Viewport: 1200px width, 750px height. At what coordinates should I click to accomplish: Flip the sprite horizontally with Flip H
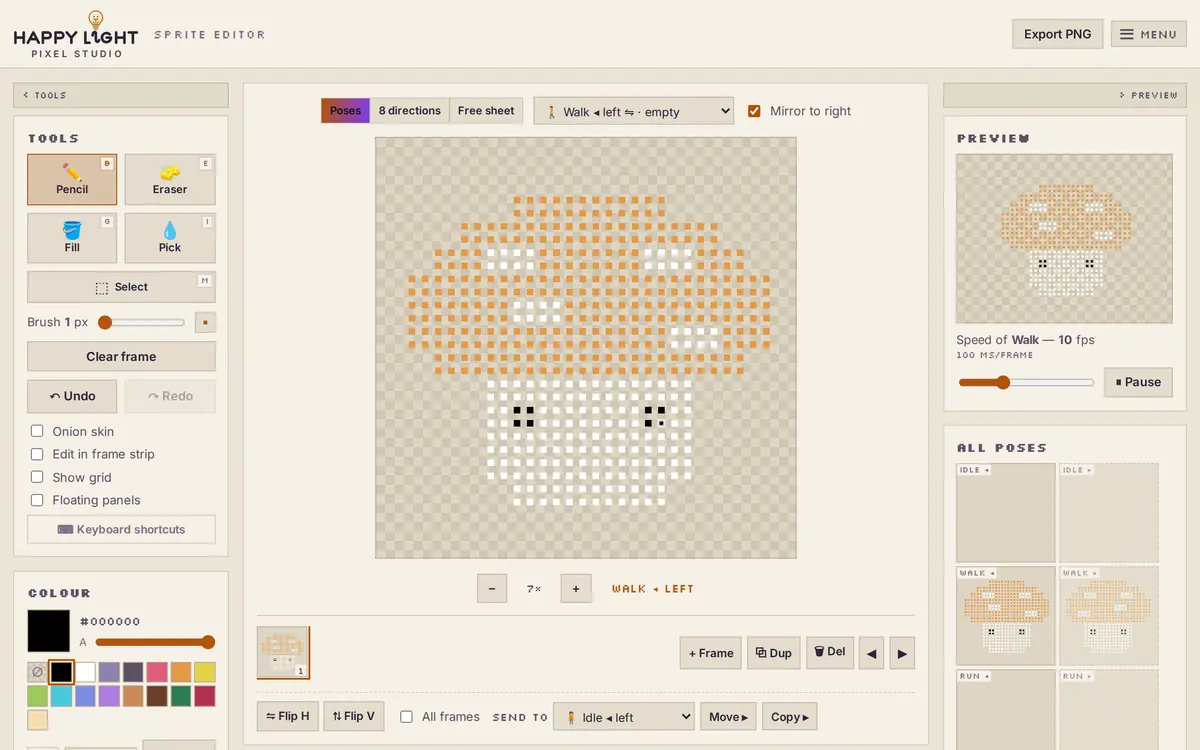[x=288, y=716]
